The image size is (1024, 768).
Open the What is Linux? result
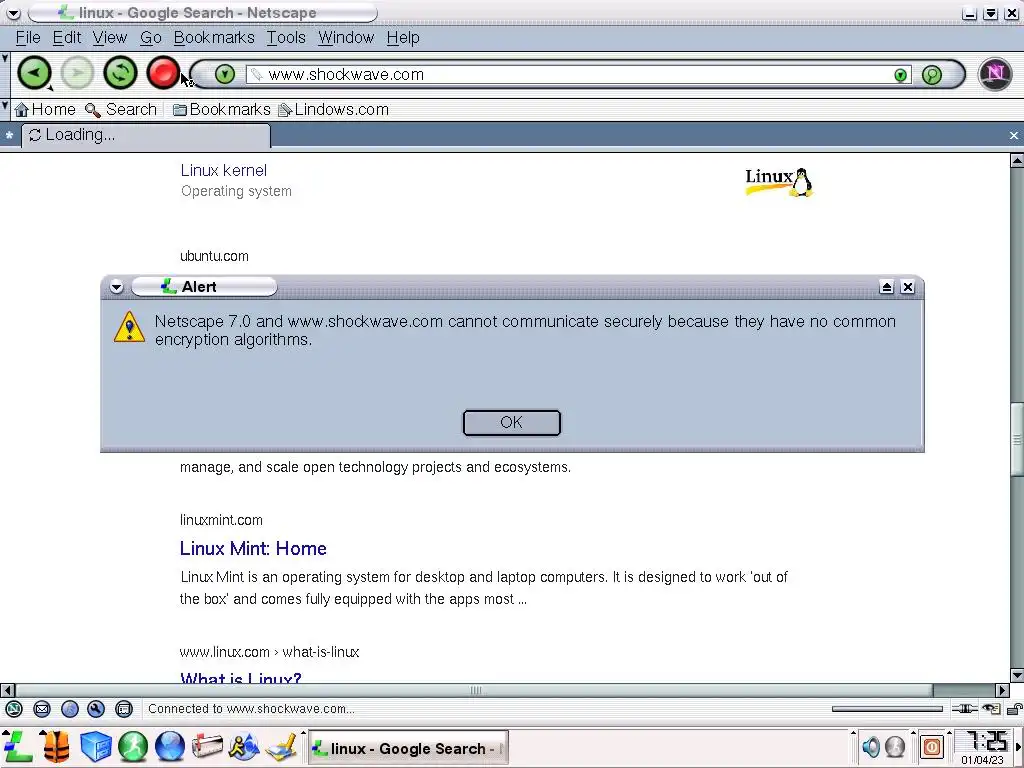(x=240, y=677)
